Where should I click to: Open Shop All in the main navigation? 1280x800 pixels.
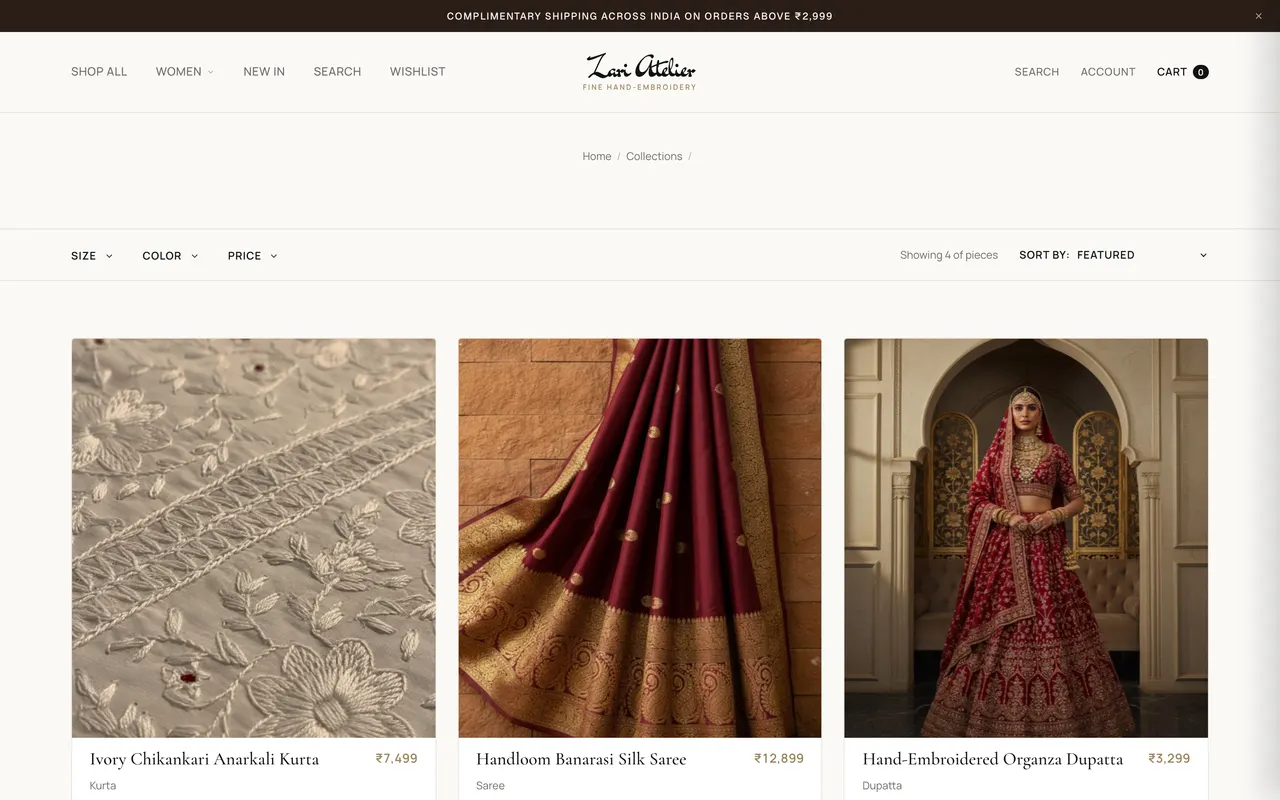click(x=99, y=72)
